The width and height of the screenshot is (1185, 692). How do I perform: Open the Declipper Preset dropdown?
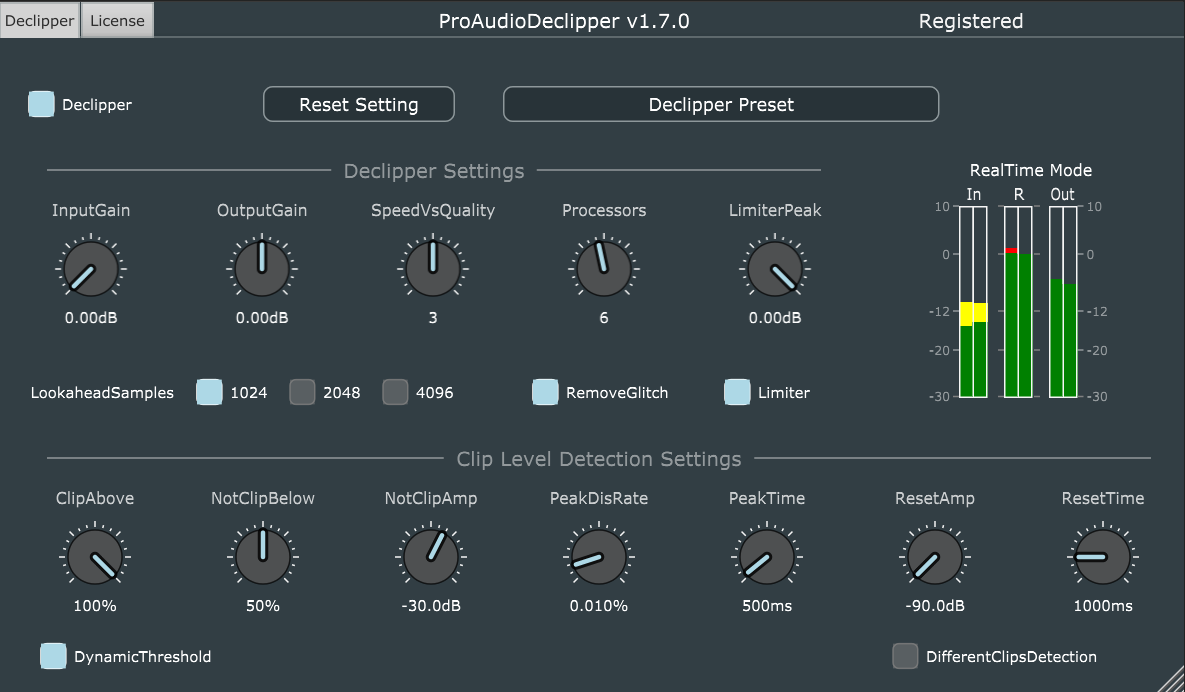coord(720,104)
